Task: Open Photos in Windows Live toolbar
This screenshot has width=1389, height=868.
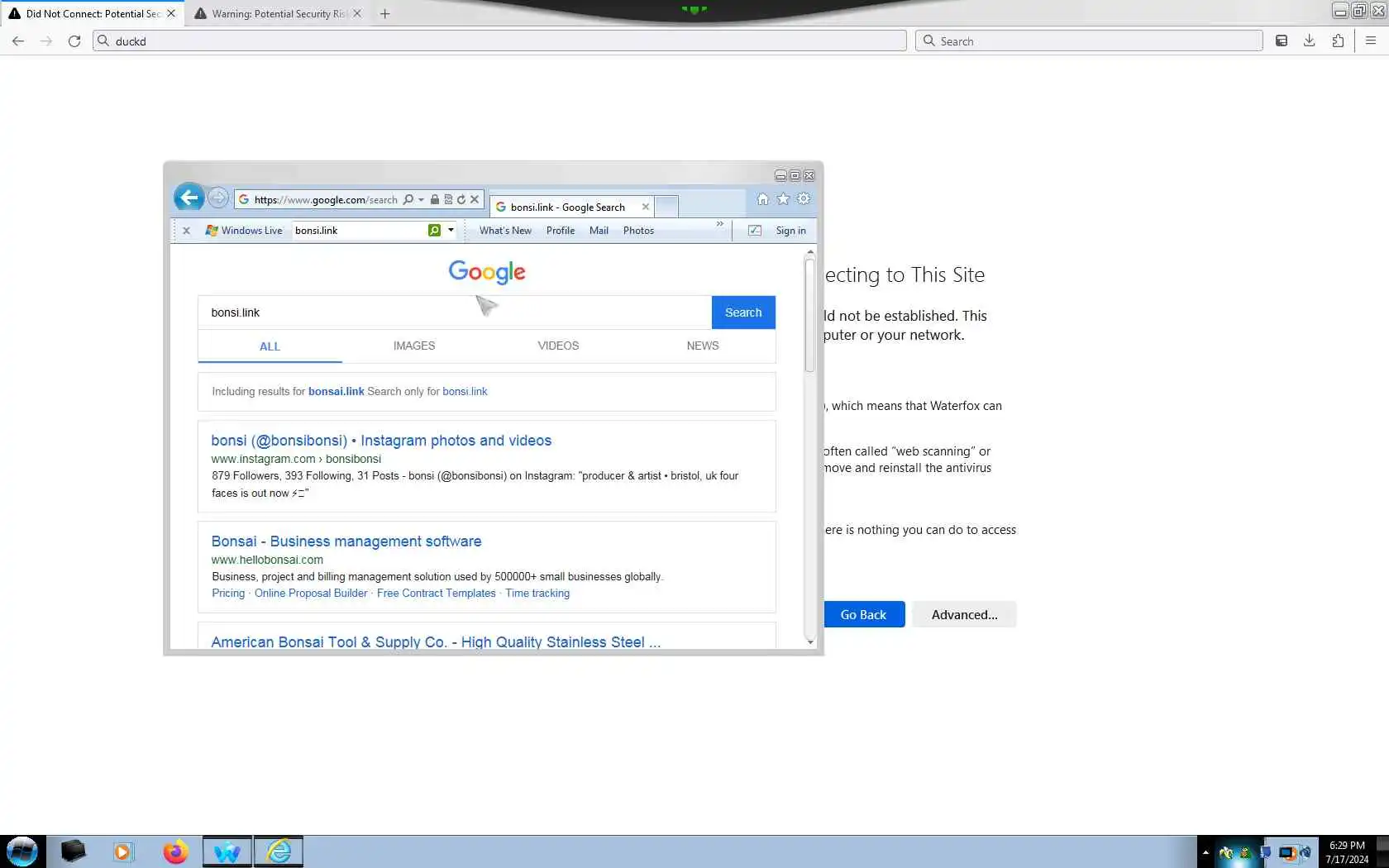Action: pos(638,231)
